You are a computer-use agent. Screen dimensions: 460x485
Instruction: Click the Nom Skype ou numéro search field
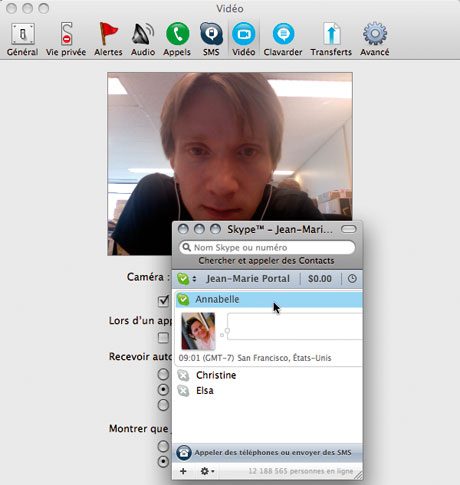click(267, 248)
